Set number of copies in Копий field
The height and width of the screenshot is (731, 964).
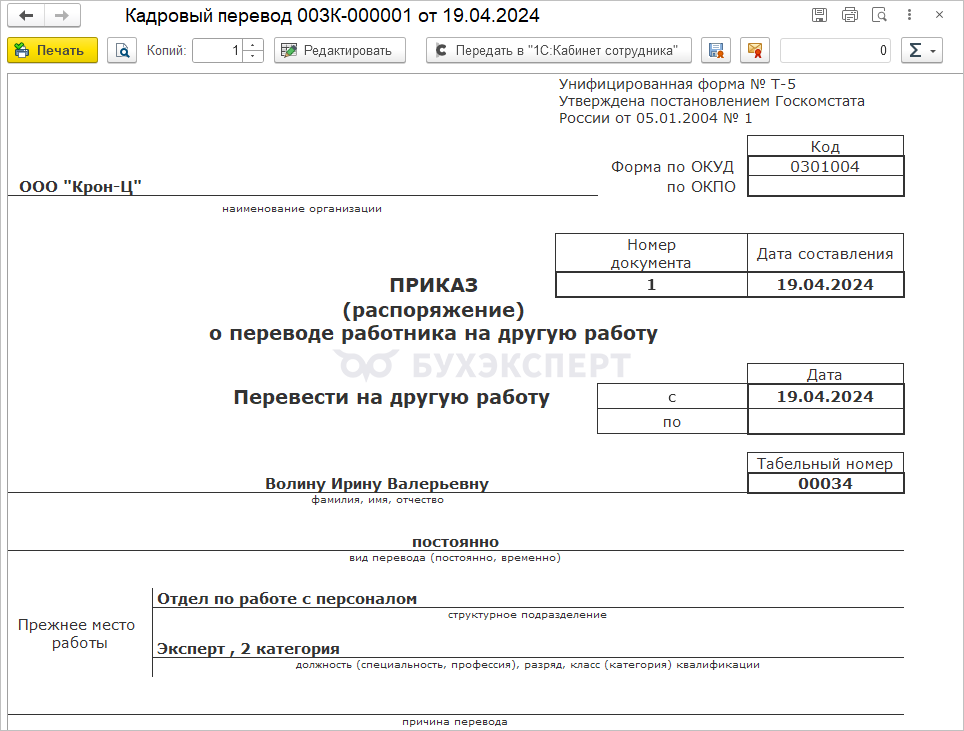pyautogui.click(x=218, y=50)
